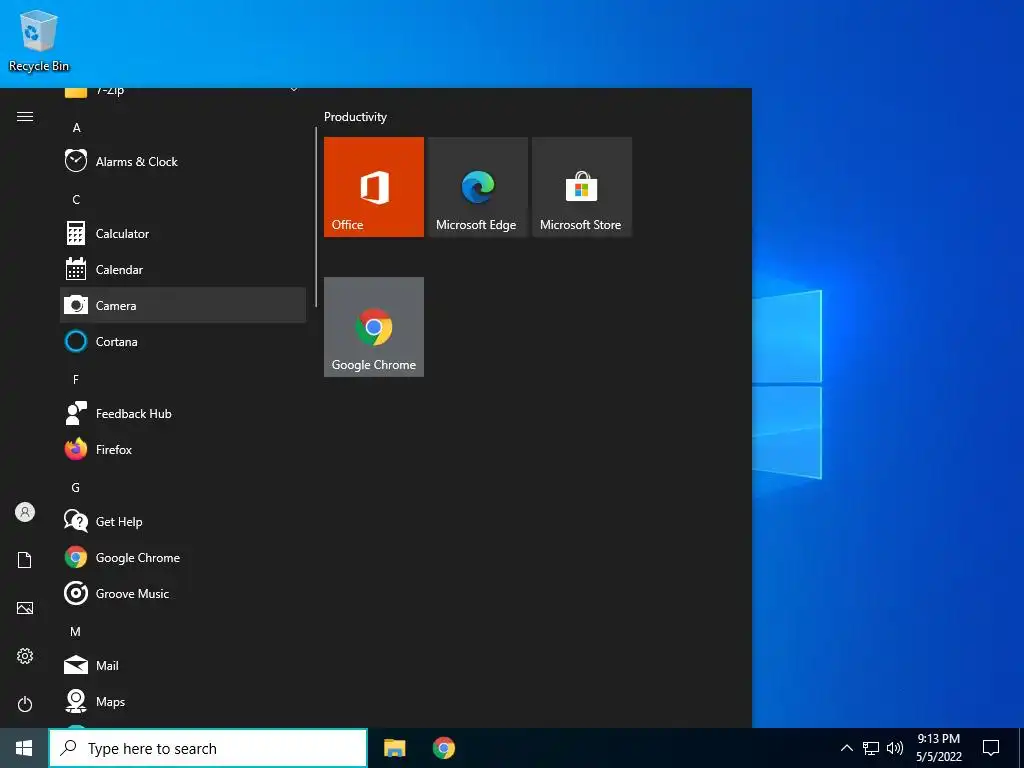Screen dimensions: 1024x768
Task: Open the Mail app
Action: coord(183,665)
